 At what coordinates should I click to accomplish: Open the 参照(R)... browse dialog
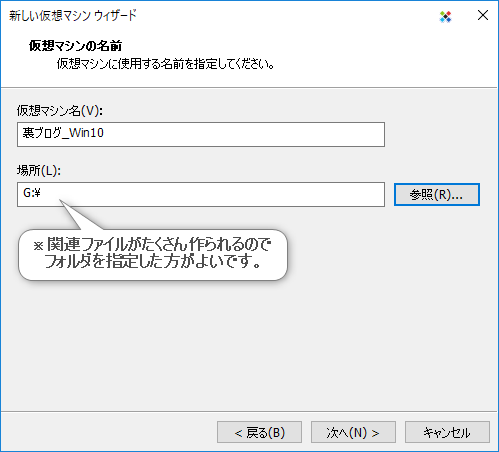coord(437,194)
